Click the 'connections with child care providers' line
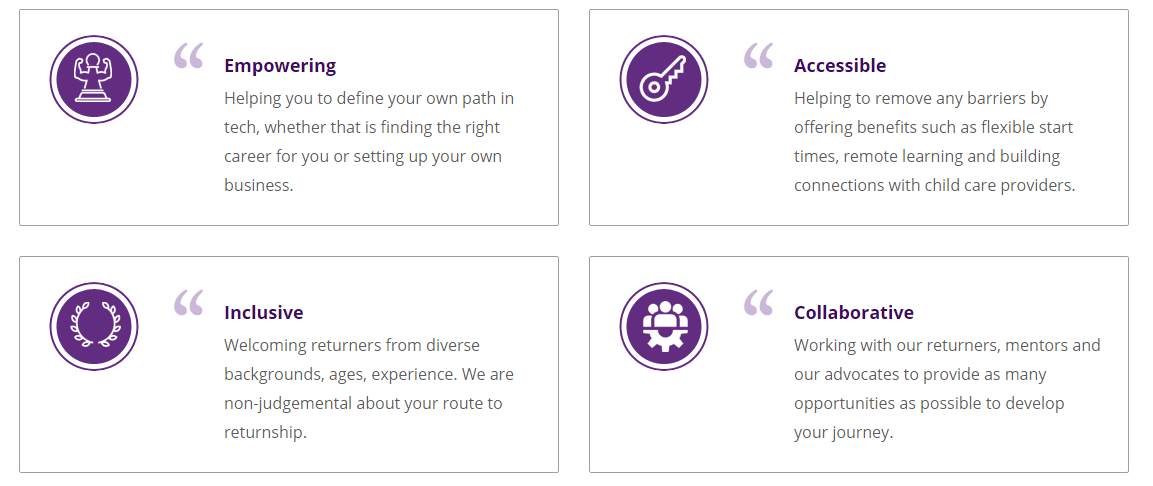This screenshot has height=486, width=1153. tap(935, 185)
